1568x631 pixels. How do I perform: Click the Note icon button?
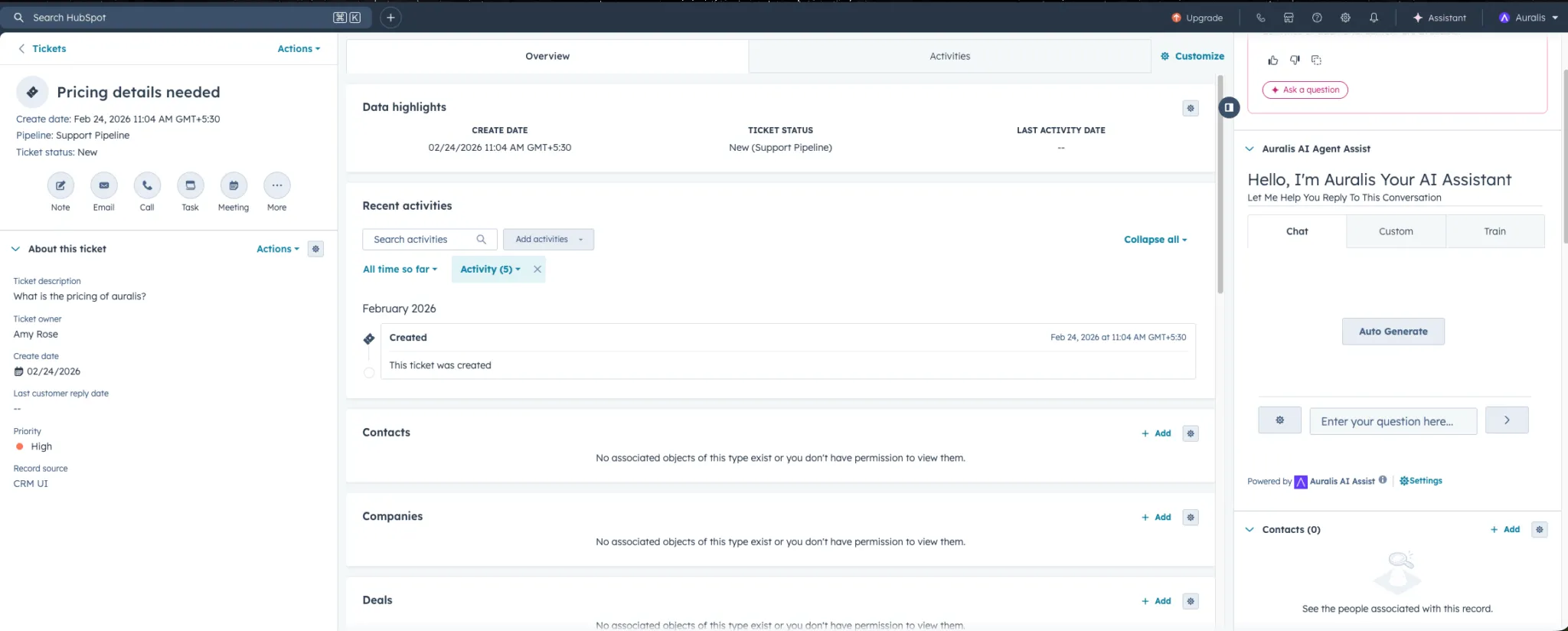[x=60, y=185]
